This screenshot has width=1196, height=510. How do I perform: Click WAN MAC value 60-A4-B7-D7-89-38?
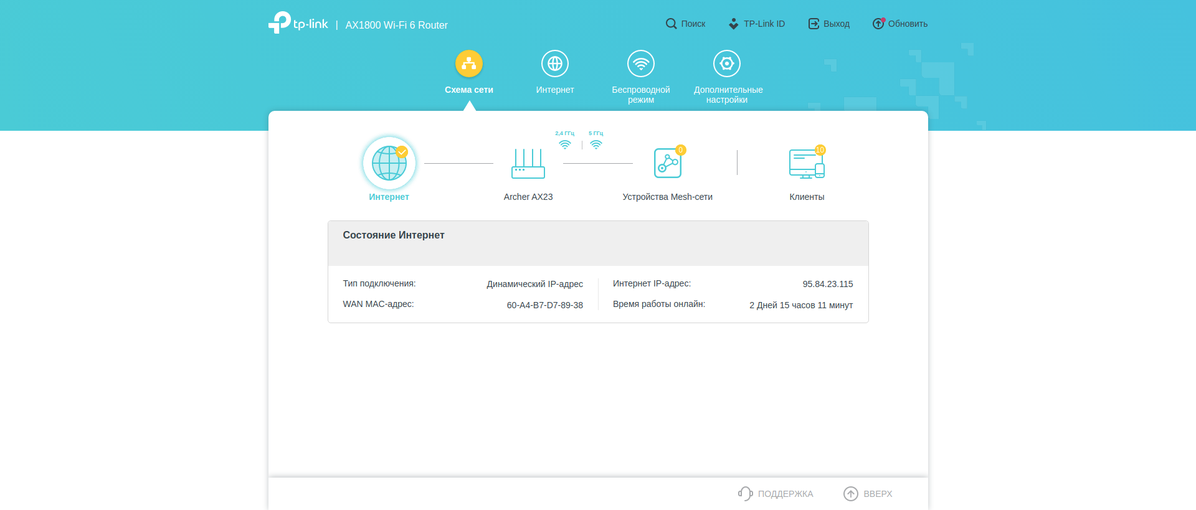point(545,305)
